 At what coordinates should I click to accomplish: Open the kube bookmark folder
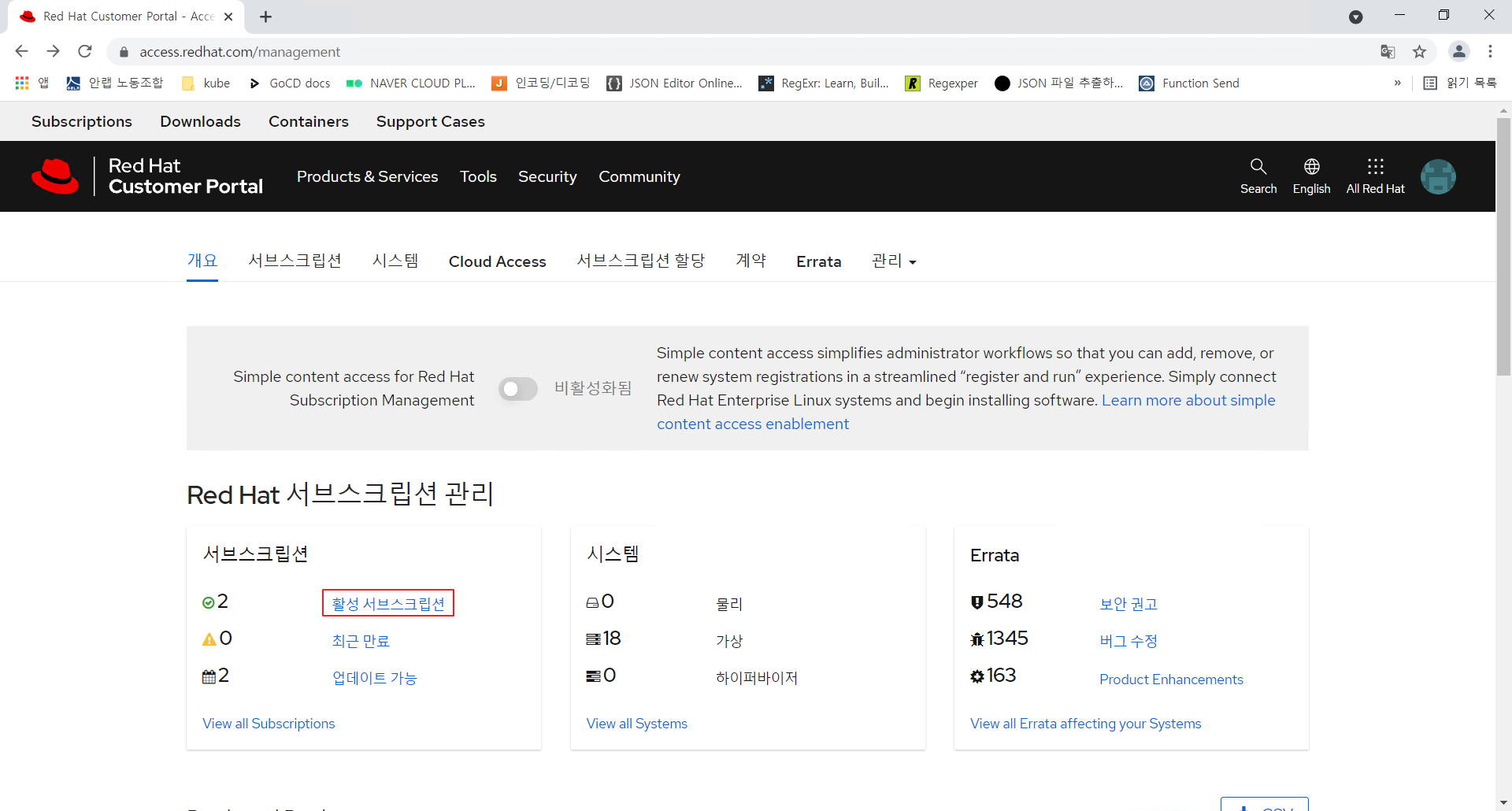point(206,83)
